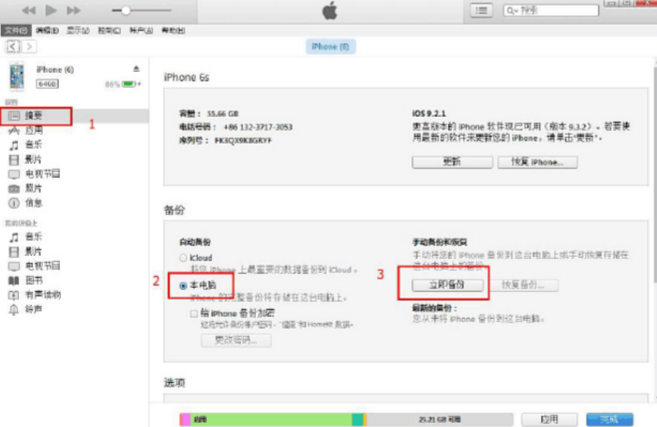Screen dimensions: 657x427
Task: Click the Play button in playback controls
Action: click(52, 10)
